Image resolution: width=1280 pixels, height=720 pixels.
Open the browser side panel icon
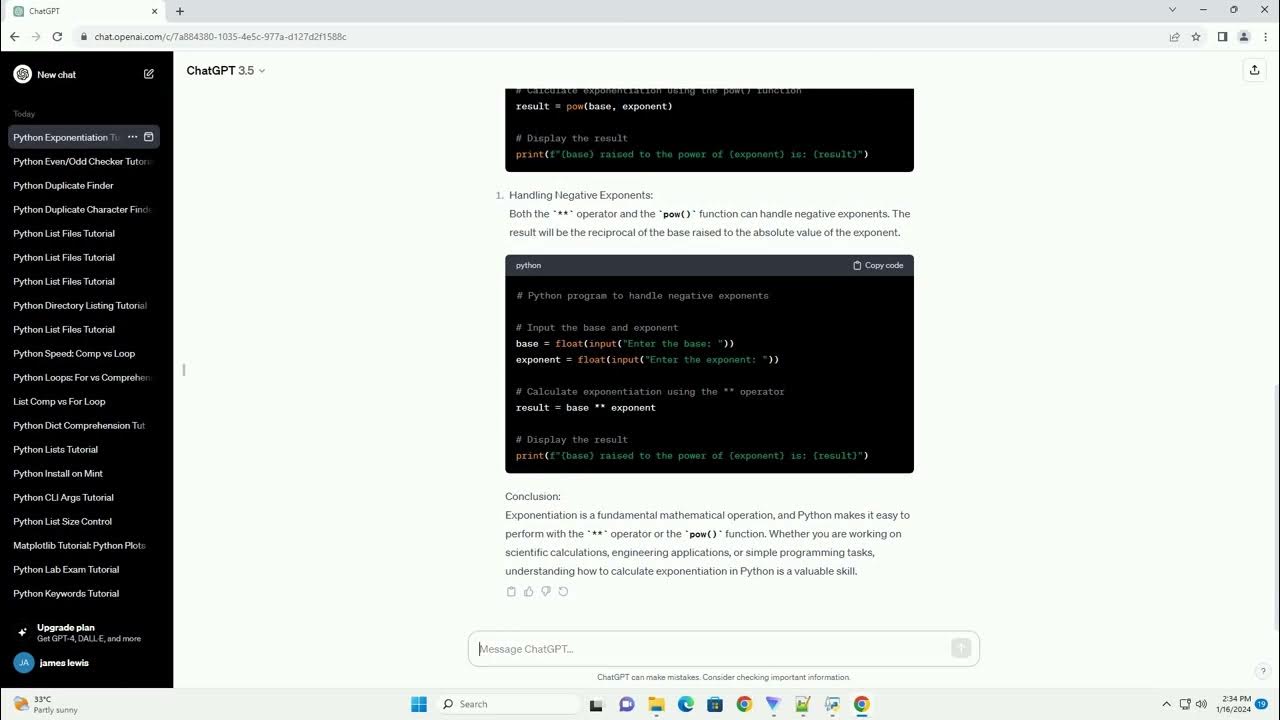[x=1222, y=37]
